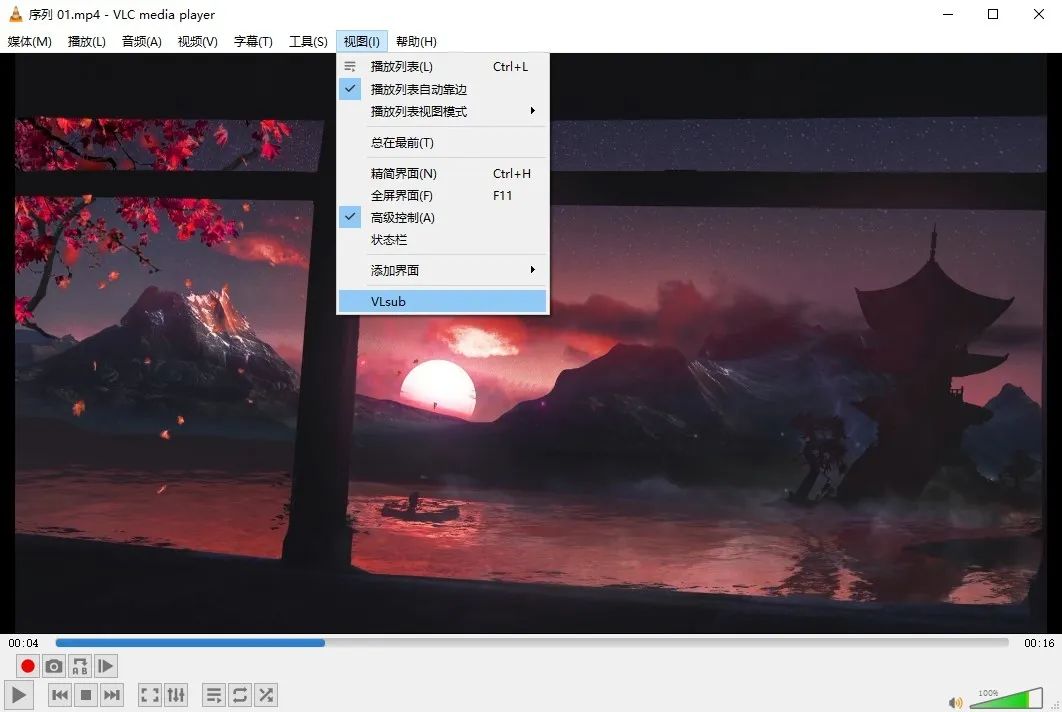Viewport: 1062px width, 712px height.
Task: Open extended settings equalizer icon
Action: (175, 695)
